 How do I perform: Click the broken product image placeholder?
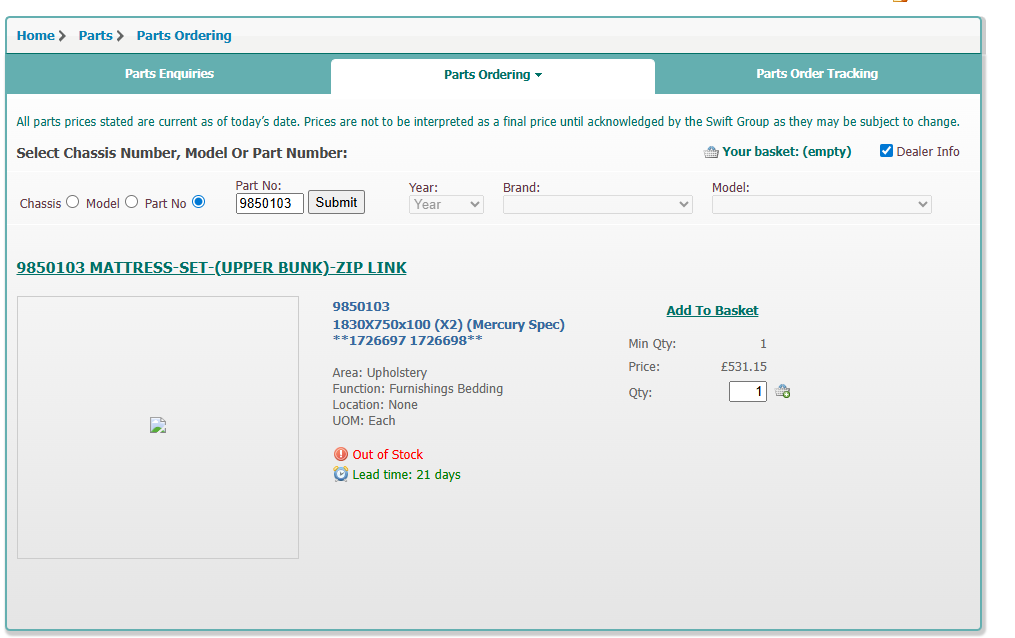tap(158, 425)
